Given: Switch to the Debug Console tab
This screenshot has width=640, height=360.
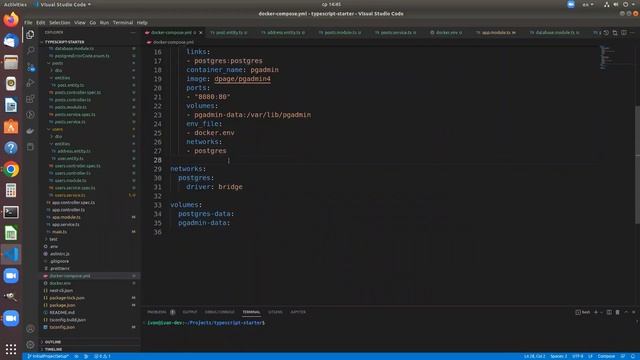Looking at the screenshot, I should 220,312.
